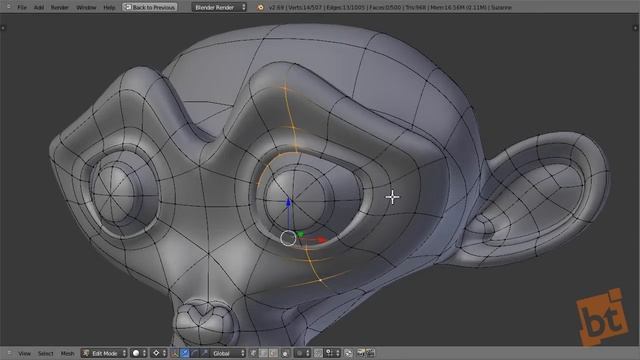Open the Edit Mode selector dropdown

click(104, 353)
